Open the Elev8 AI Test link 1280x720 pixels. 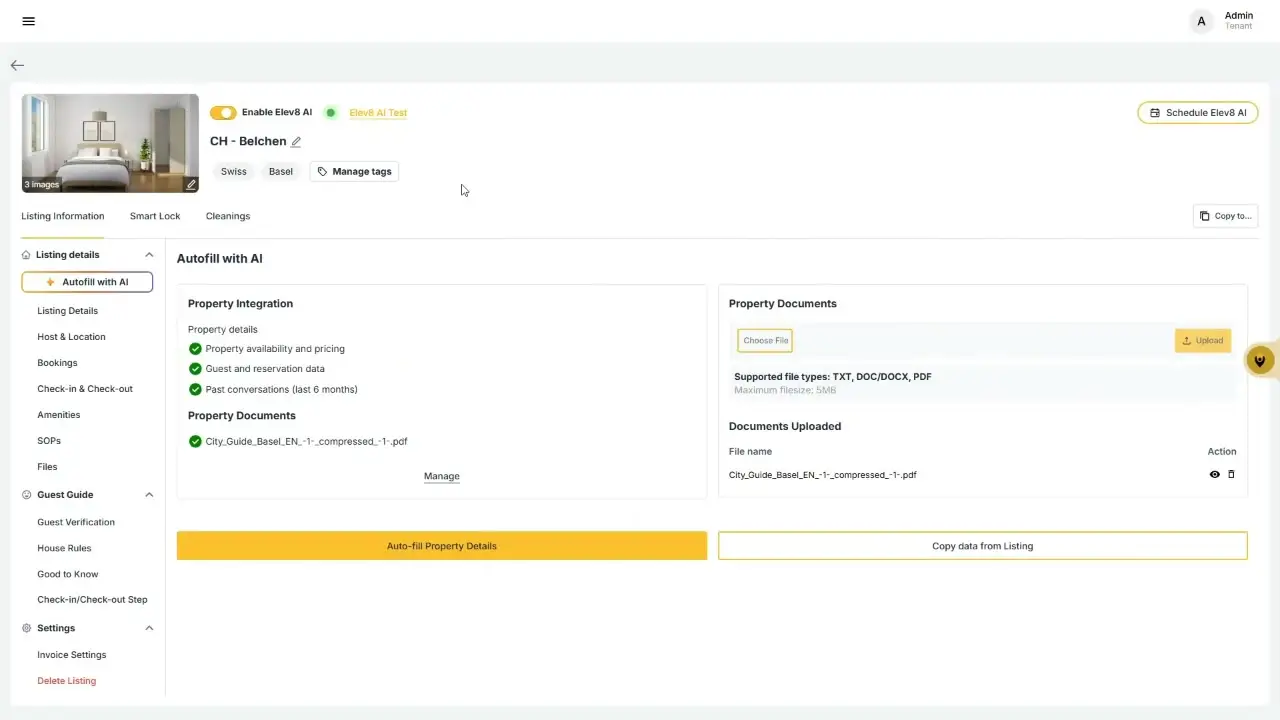coord(378,113)
